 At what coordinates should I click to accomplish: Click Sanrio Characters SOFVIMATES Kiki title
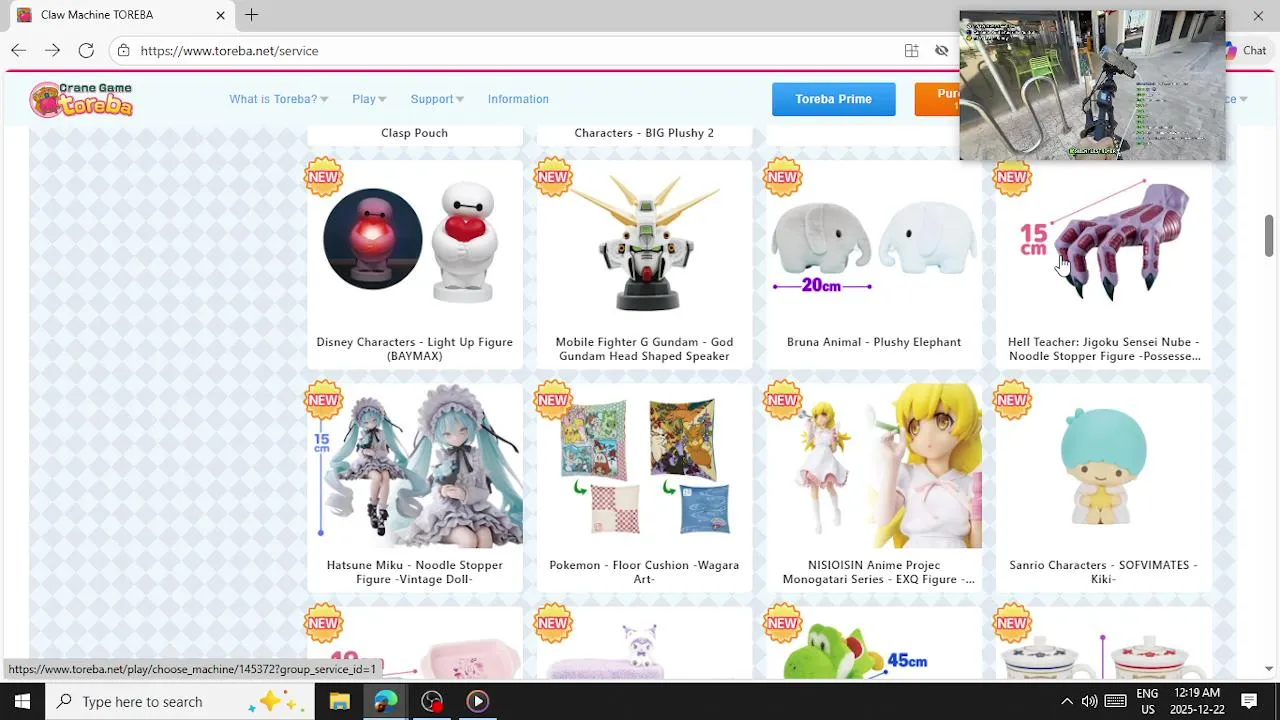pyautogui.click(x=1104, y=572)
